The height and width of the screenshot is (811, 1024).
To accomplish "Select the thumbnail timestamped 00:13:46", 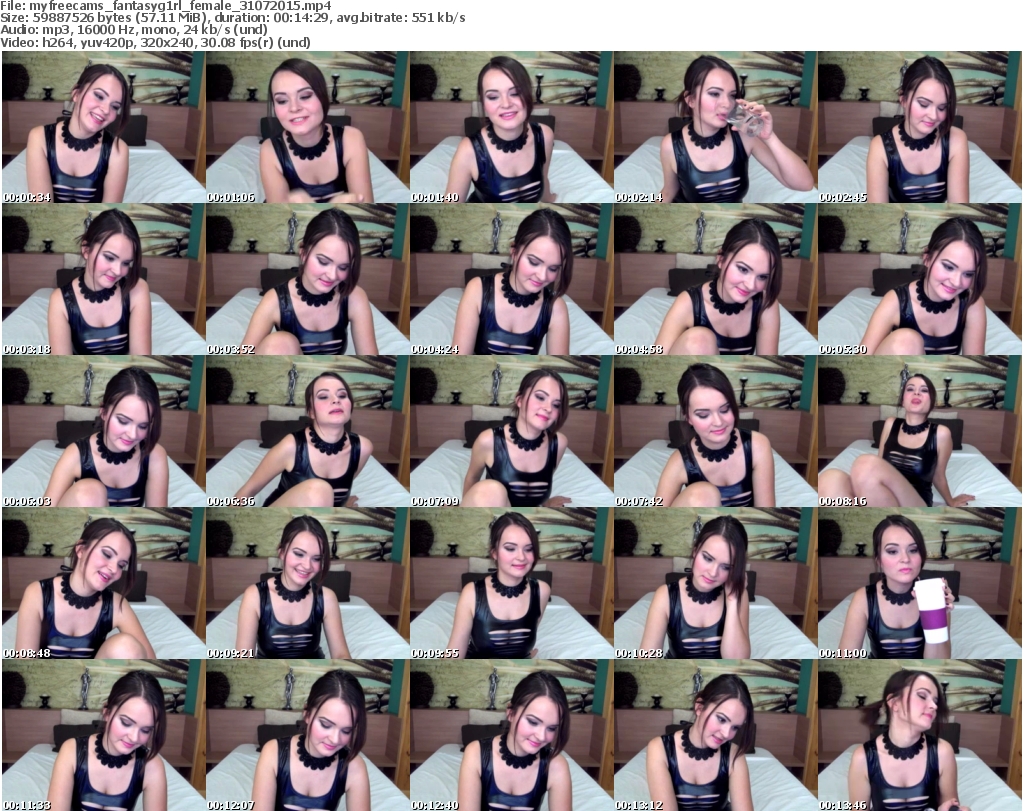I will tap(920, 735).
